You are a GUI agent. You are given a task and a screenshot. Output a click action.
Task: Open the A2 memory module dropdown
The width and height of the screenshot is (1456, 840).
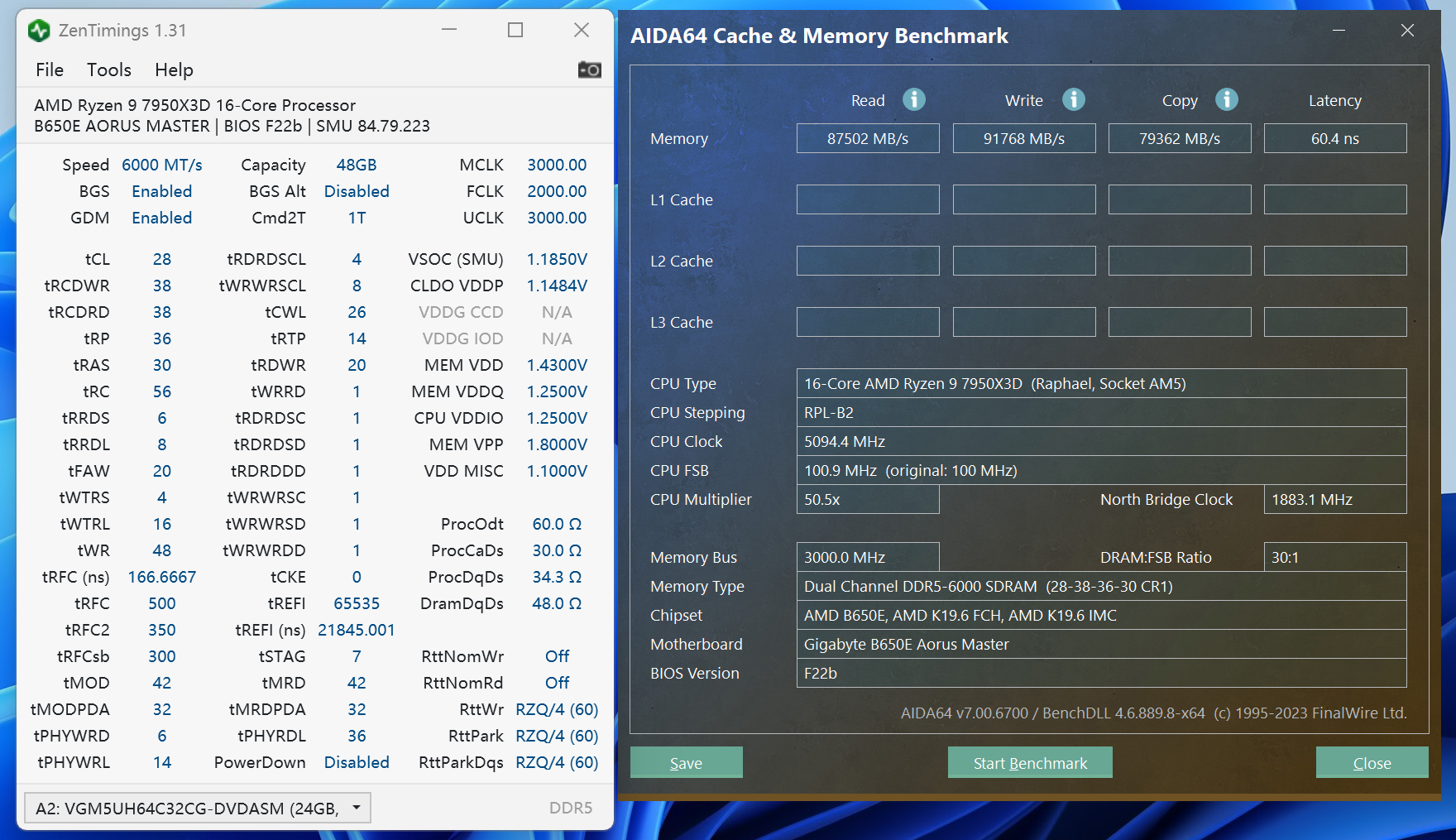(197, 808)
